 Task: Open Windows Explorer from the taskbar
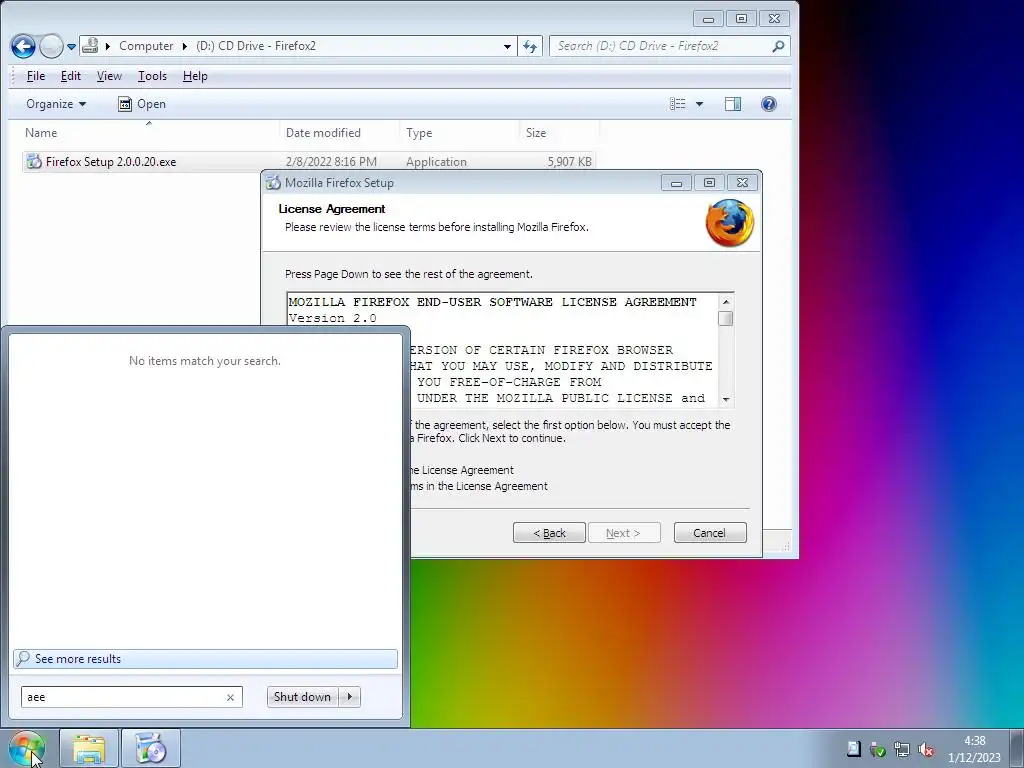pyautogui.click(x=89, y=749)
